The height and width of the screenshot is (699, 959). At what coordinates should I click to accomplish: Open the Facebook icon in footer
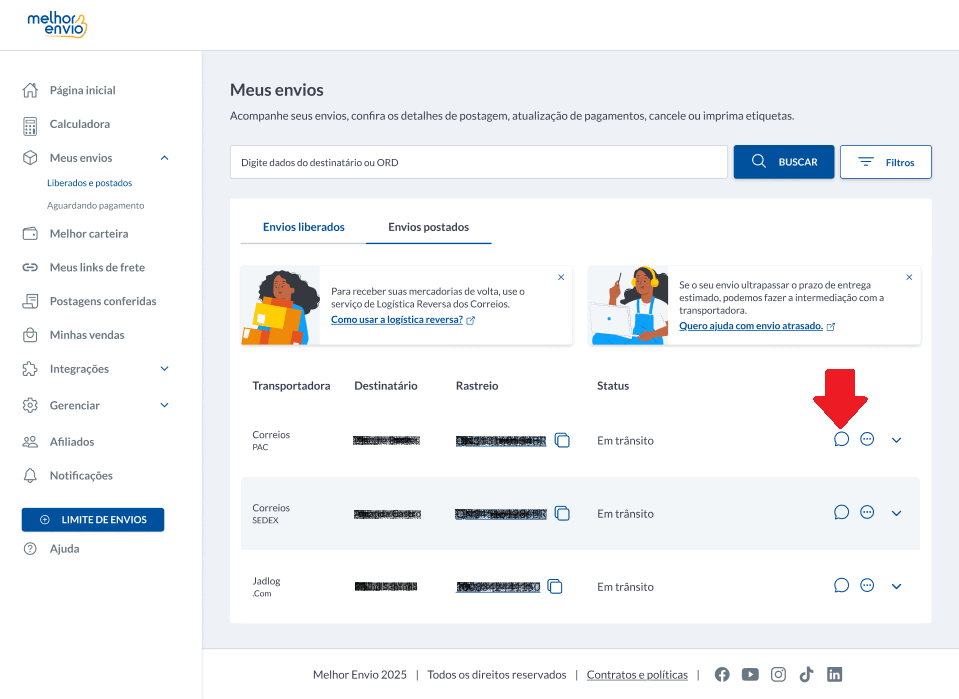pyautogui.click(x=722, y=675)
